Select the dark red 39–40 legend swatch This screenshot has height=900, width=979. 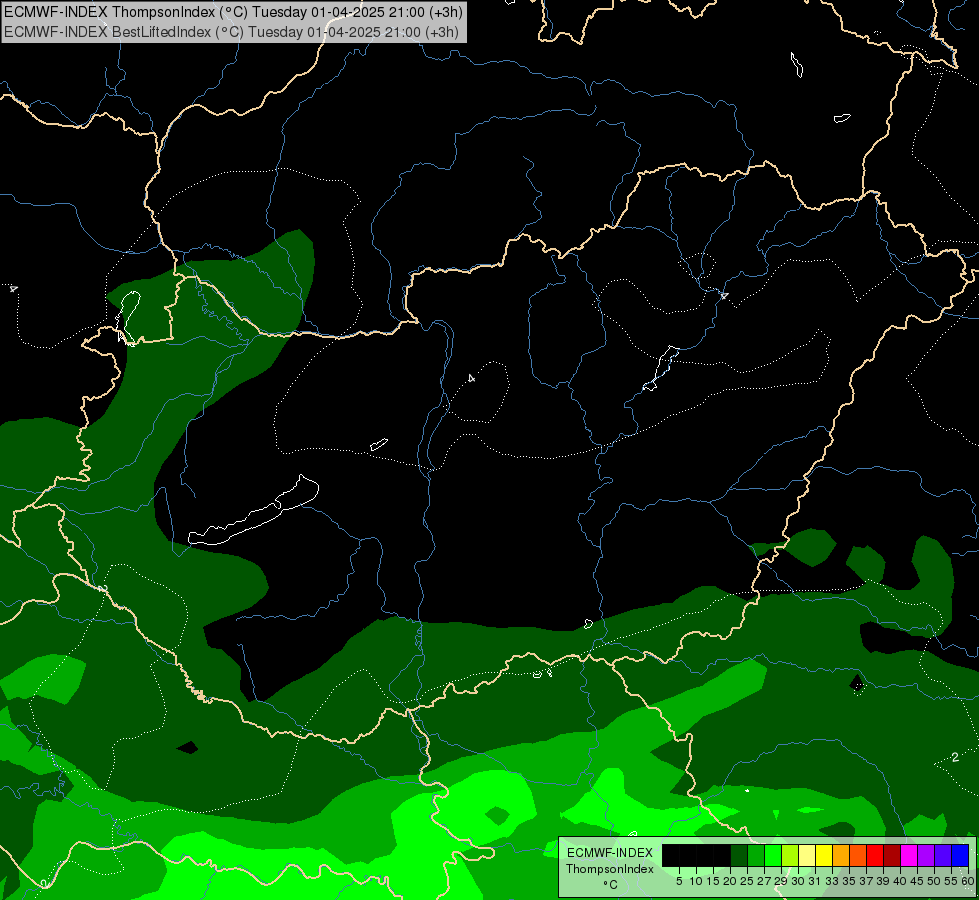pos(892,855)
